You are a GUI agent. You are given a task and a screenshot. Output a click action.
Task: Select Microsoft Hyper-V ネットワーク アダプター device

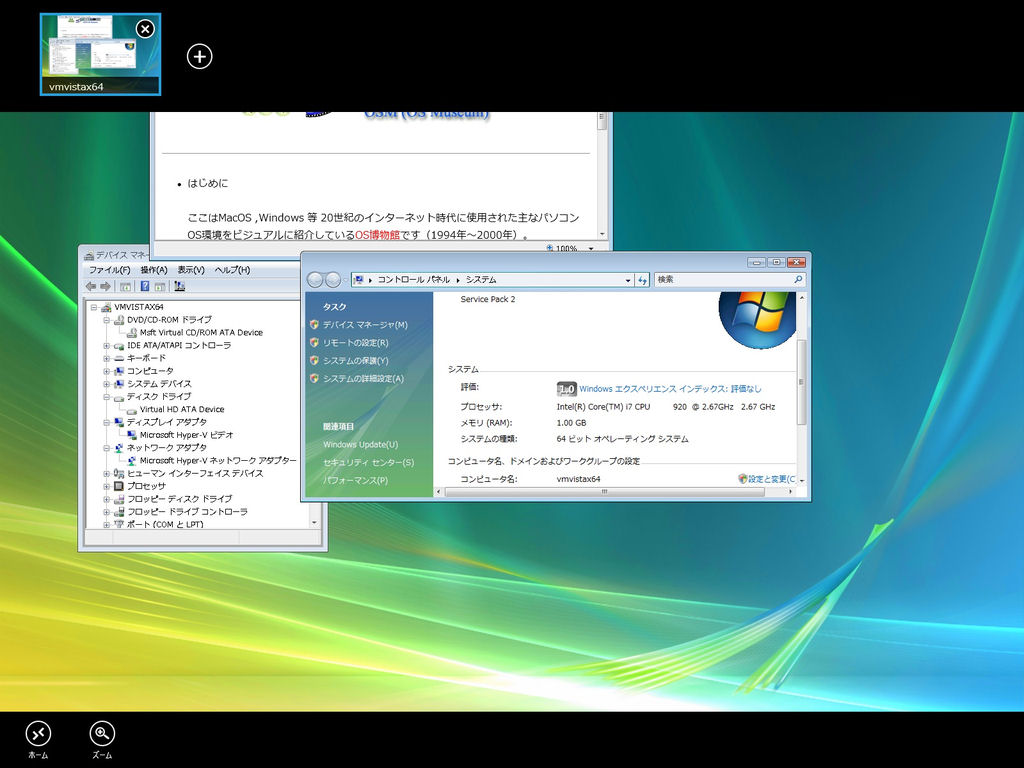[x=218, y=460]
